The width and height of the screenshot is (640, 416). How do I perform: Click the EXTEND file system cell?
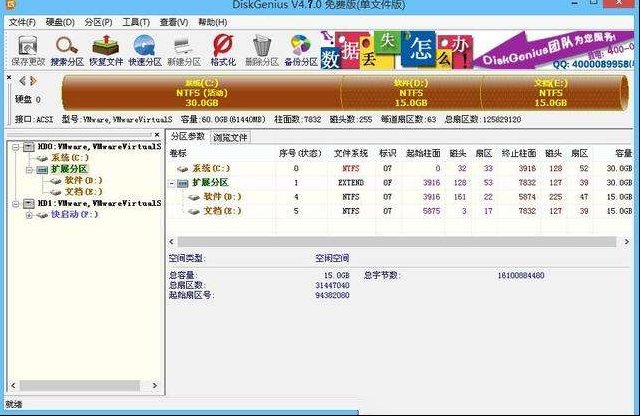click(x=351, y=183)
